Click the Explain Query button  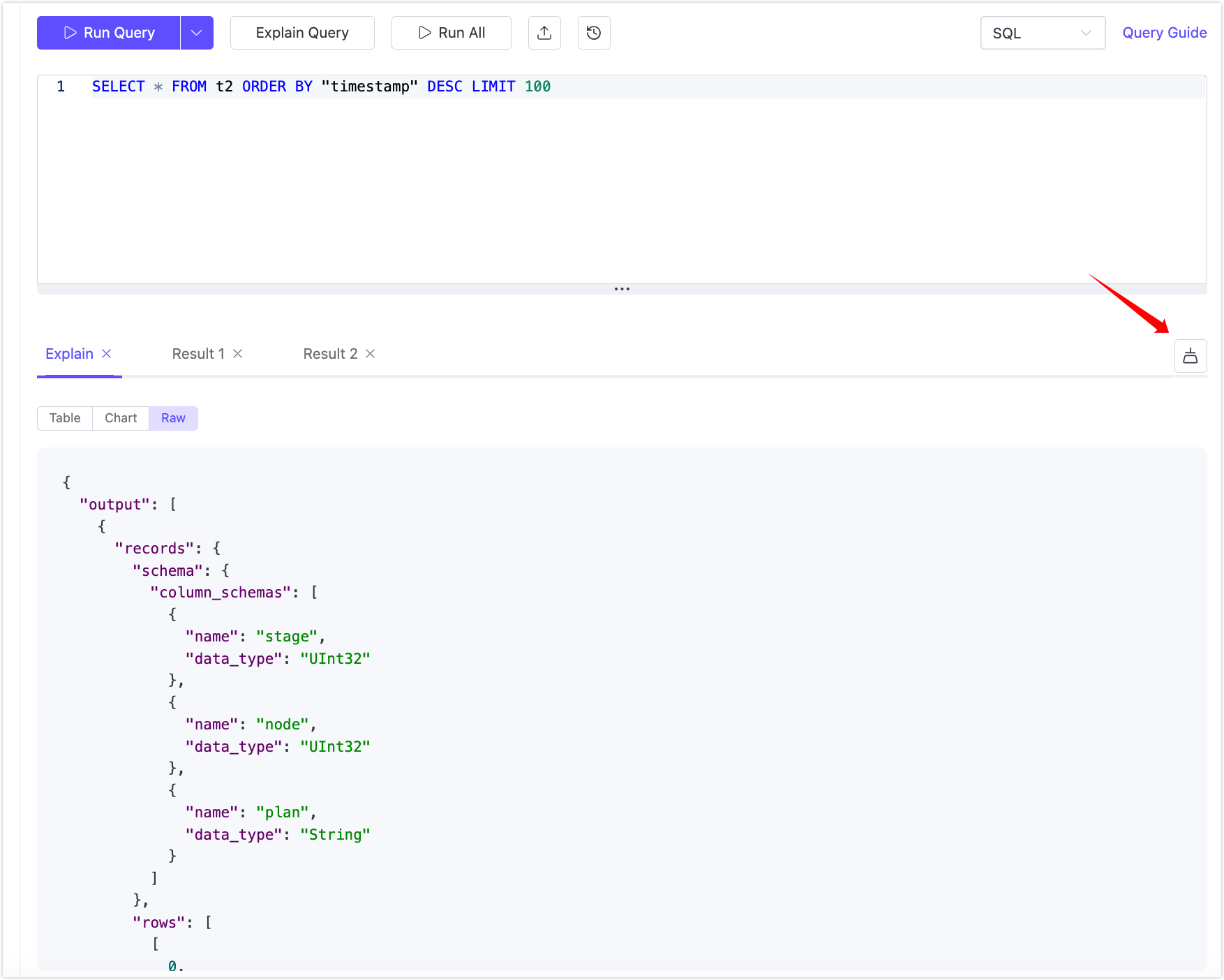pyautogui.click(x=302, y=32)
